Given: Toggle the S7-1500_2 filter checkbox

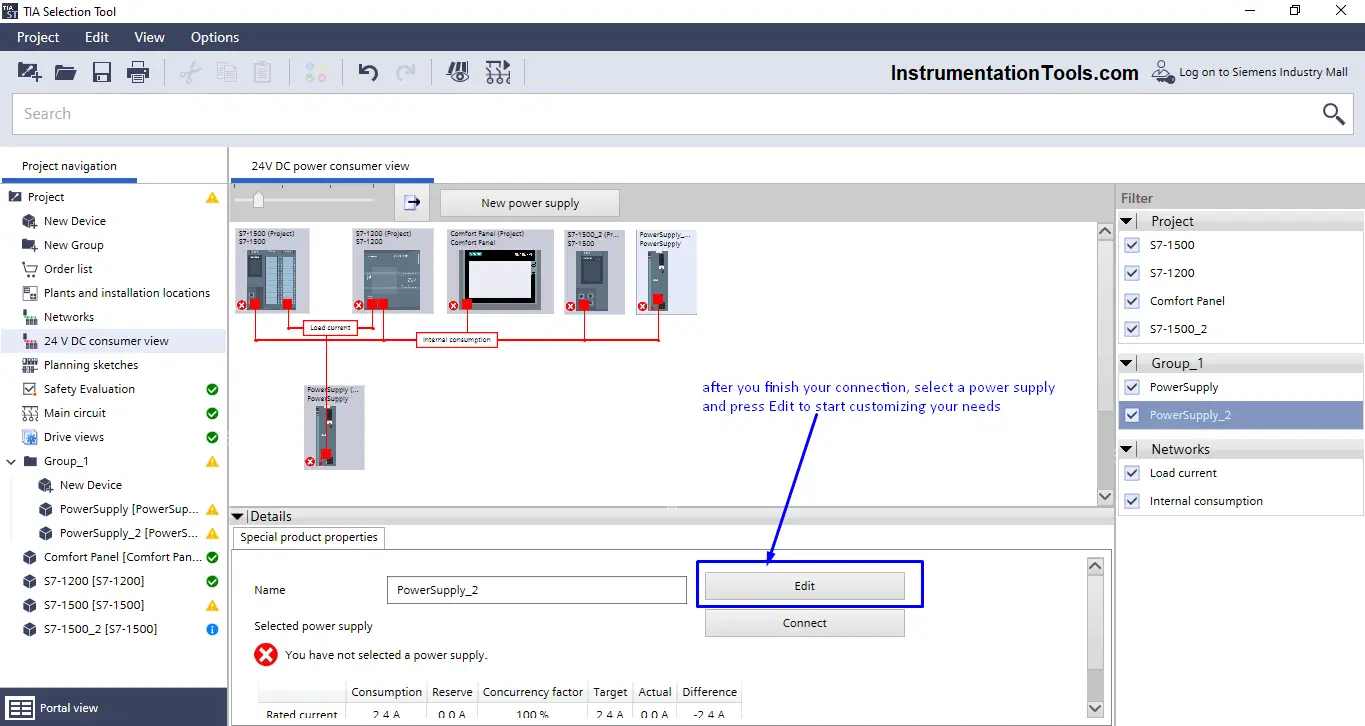Looking at the screenshot, I should coord(1132,329).
